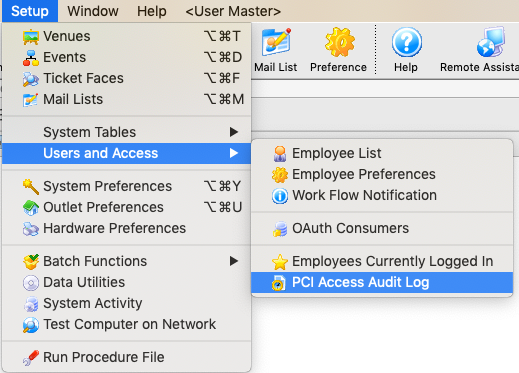Expand the System Tables submenu arrow
The height and width of the screenshot is (373, 519).
[234, 132]
